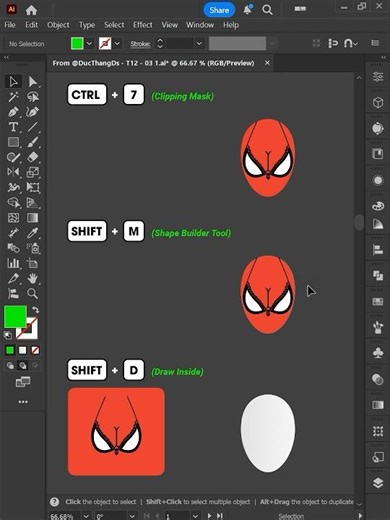390x520 pixels.
Task: Select the Magic Wand tool
Action: click(x=13, y=97)
